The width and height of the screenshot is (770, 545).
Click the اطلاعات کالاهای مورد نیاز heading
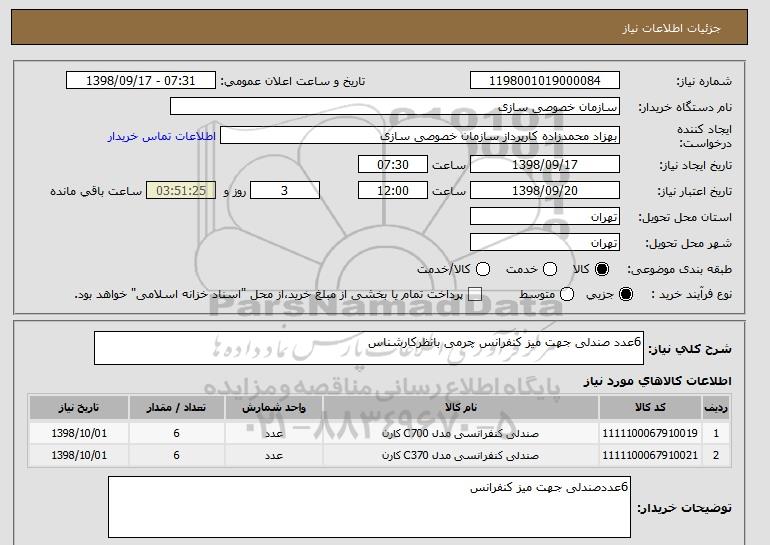(x=657, y=381)
